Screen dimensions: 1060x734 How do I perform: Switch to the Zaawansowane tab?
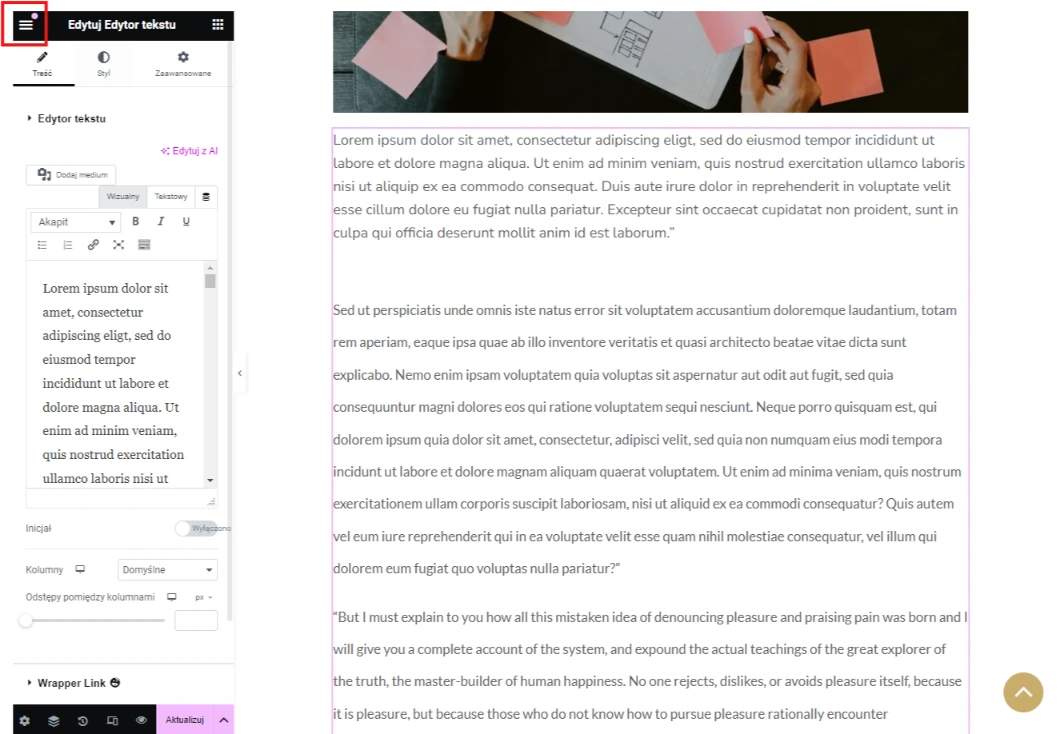[183, 64]
